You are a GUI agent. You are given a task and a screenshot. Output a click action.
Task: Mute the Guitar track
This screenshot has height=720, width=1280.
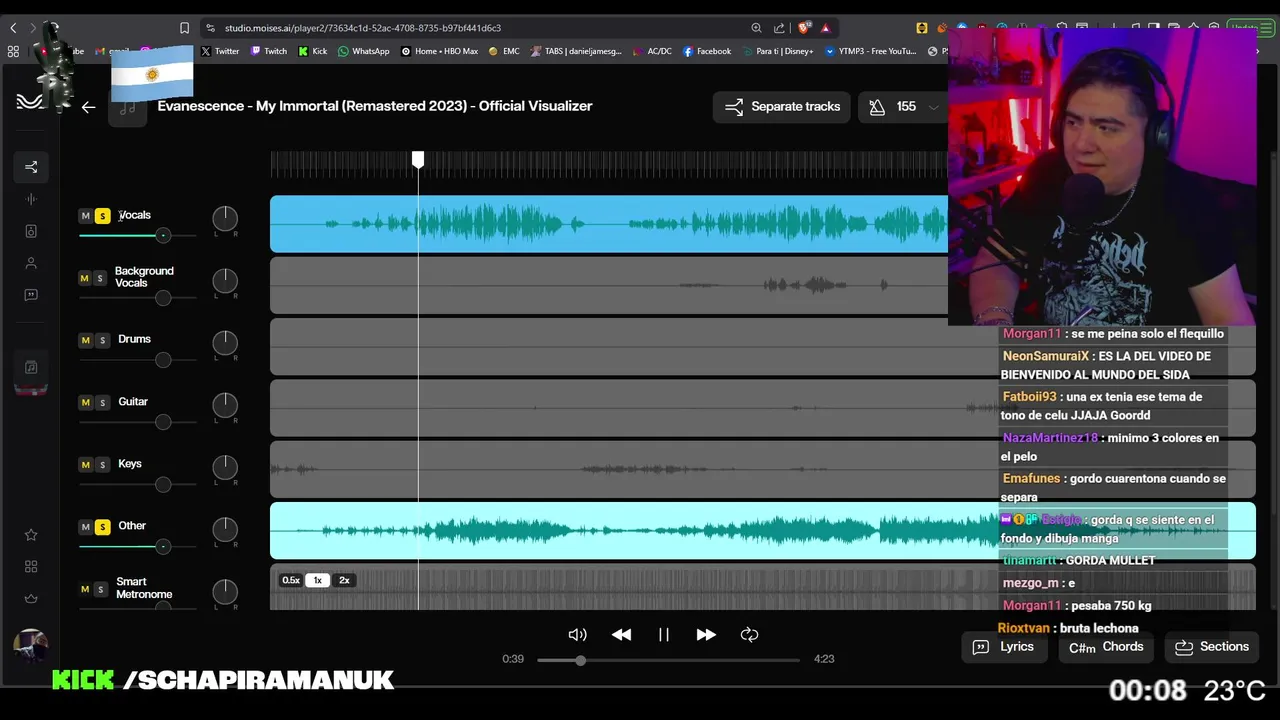[85, 402]
